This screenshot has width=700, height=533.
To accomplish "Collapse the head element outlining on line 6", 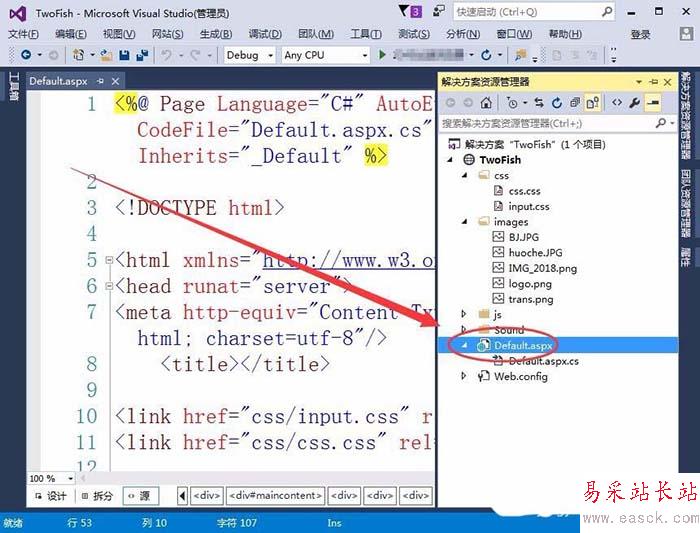I will pyautogui.click(x=109, y=286).
